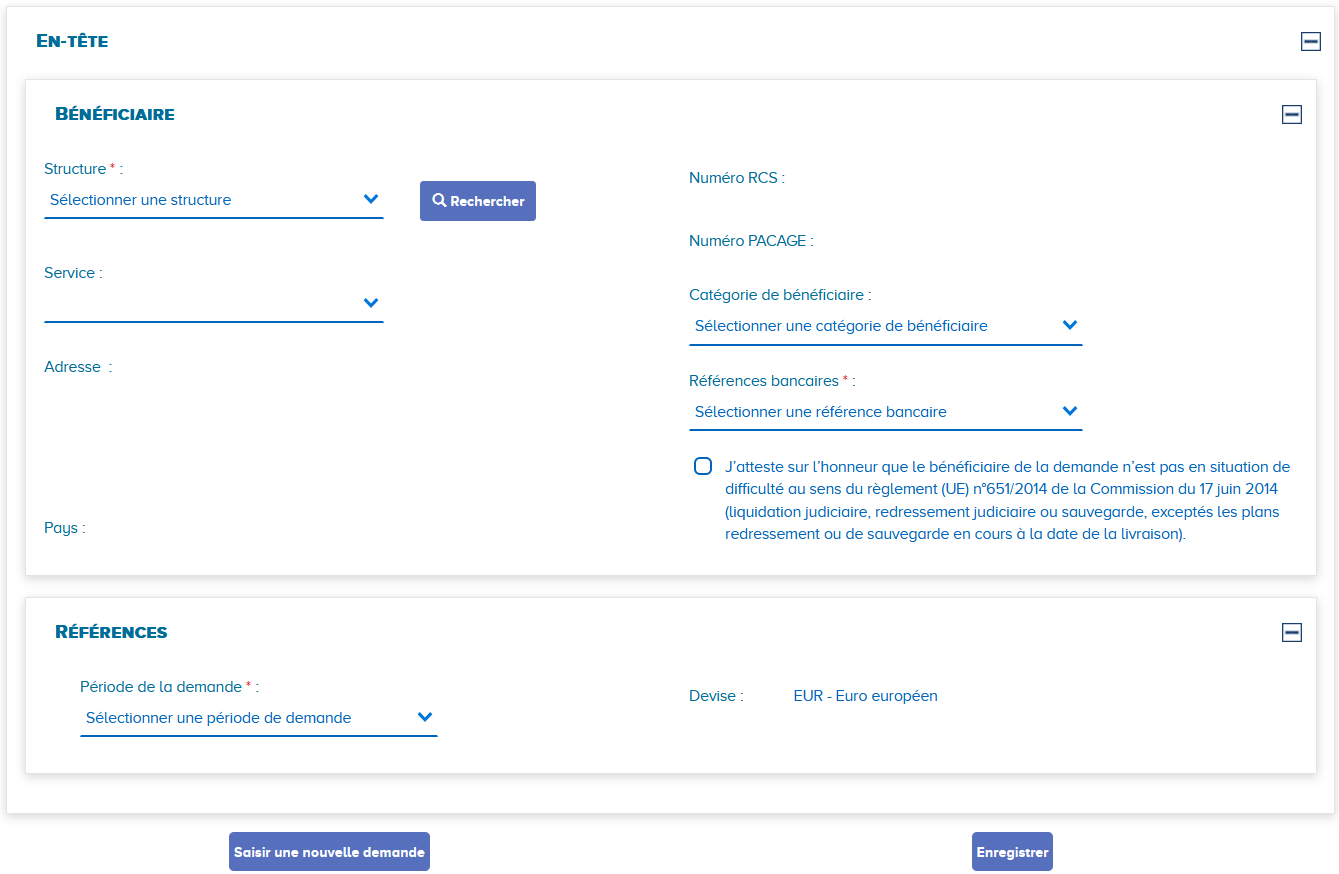Click the 'J'atteste sur l'honneur' declaration text
Image resolution: width=1339 pixels, height=874 pixels.
point(1008,500)
